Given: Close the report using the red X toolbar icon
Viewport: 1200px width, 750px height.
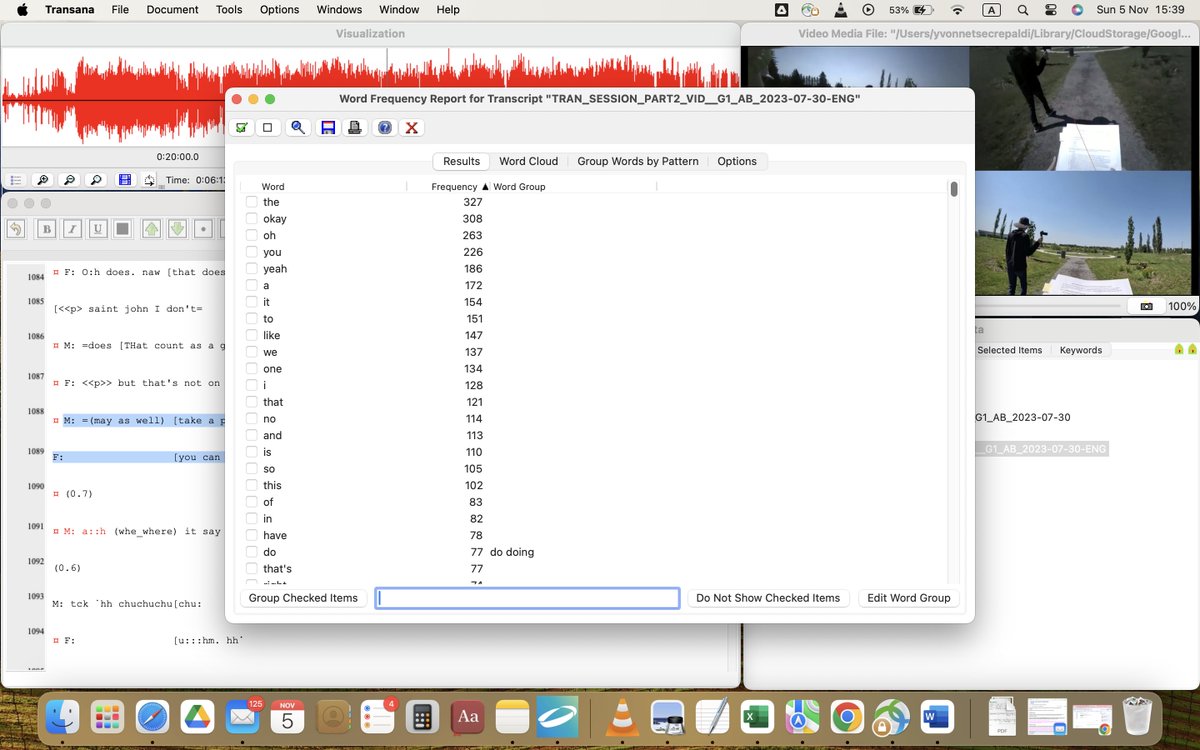Looking at the screenshot, I should click(x=411, y=127).
